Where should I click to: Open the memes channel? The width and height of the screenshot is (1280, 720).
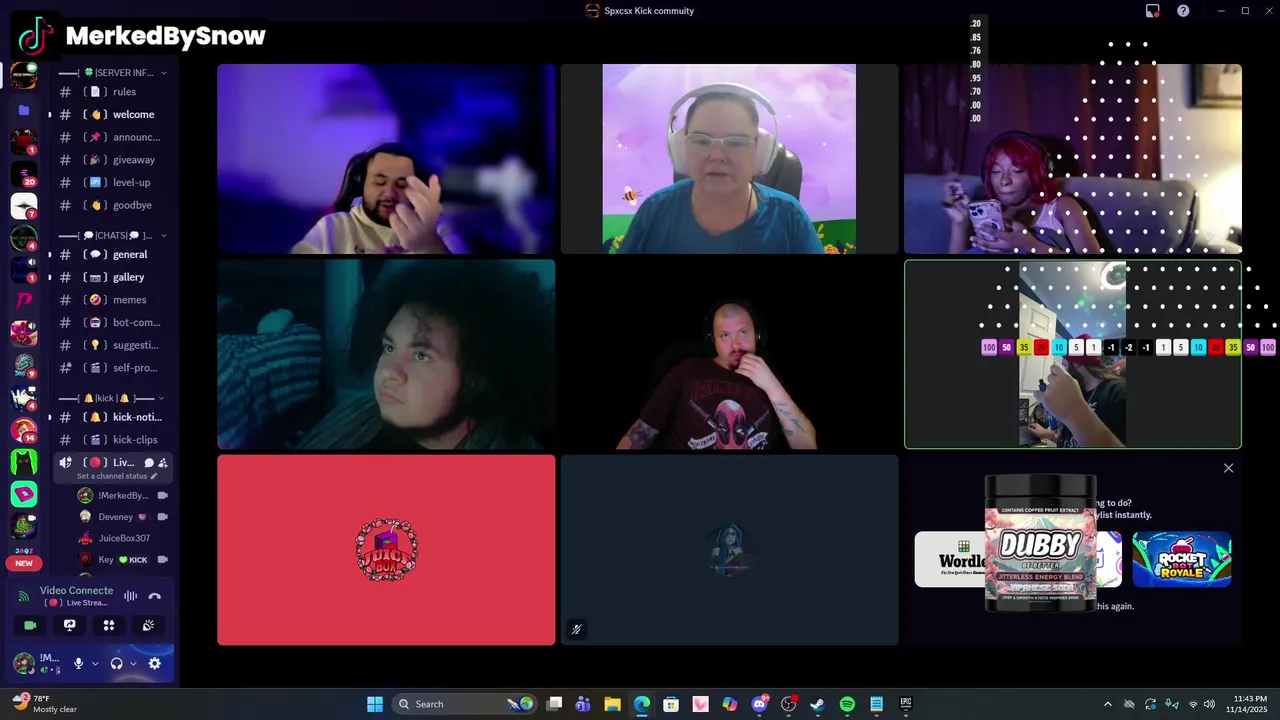coord(111,300)
